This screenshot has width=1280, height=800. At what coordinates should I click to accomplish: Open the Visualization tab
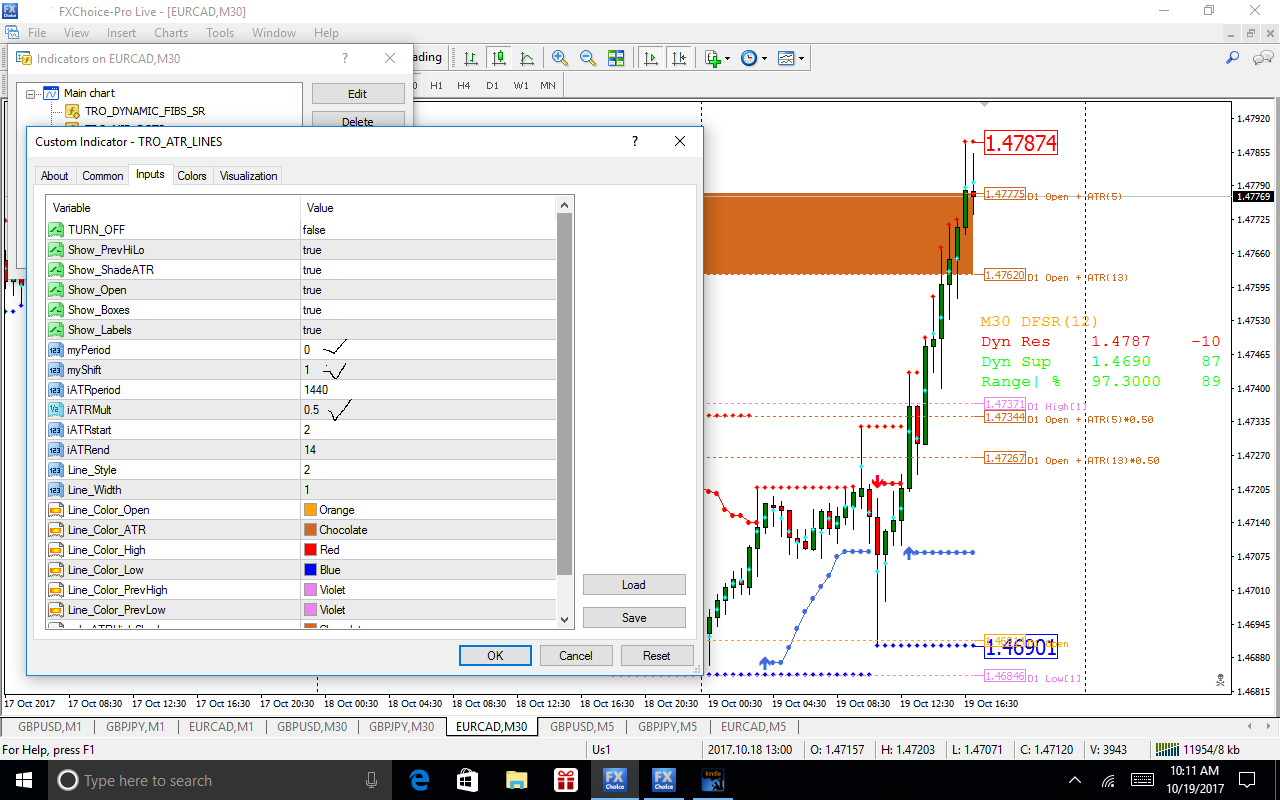(x=248, y=175)
